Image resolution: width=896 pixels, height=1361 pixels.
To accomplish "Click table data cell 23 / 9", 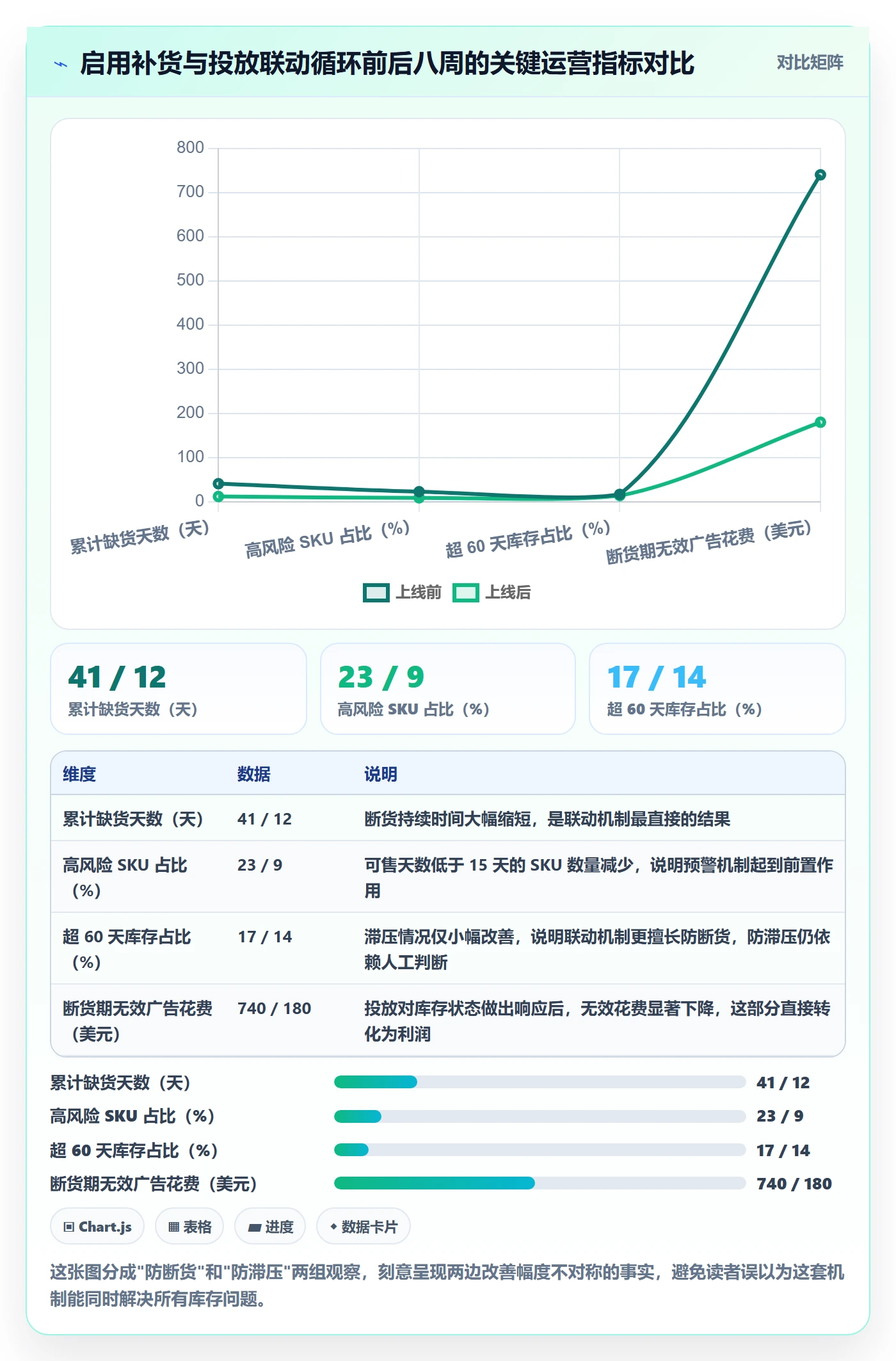I will [260, 865].
